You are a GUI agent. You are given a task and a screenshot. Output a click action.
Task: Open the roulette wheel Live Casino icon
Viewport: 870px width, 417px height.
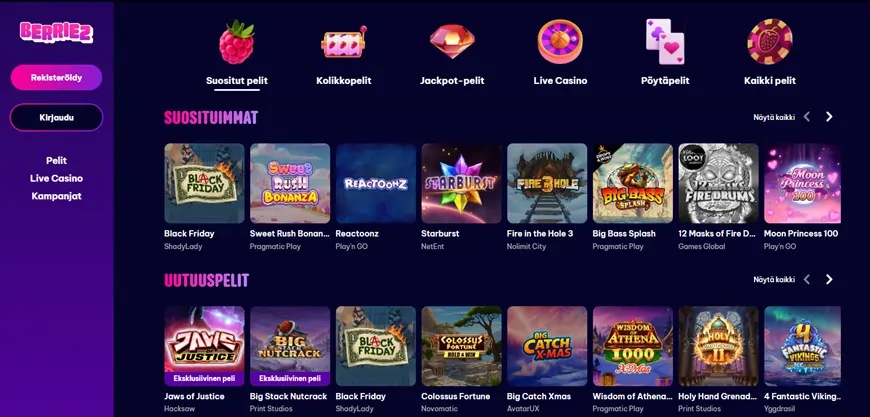tap(560, 42)
